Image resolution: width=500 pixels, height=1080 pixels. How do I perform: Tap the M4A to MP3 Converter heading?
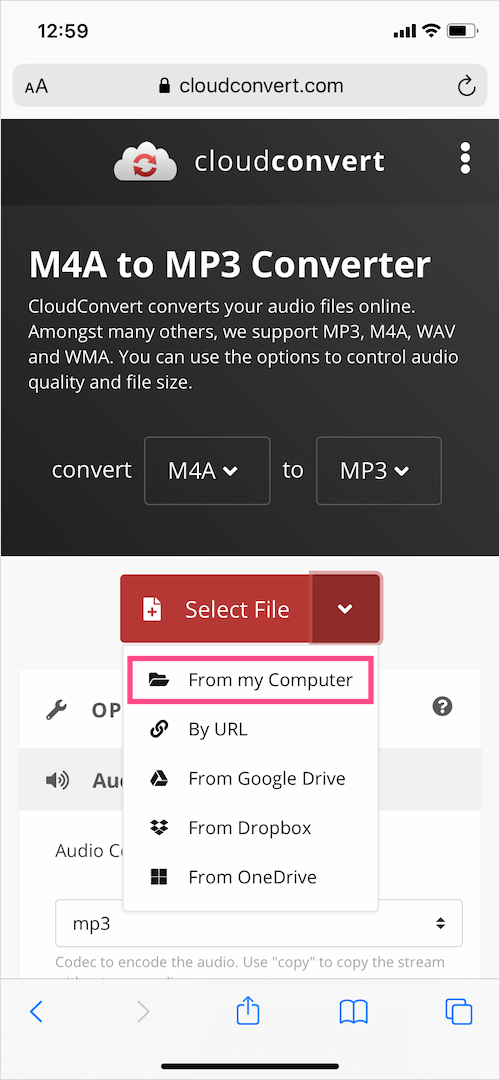[x=229, y=264]
